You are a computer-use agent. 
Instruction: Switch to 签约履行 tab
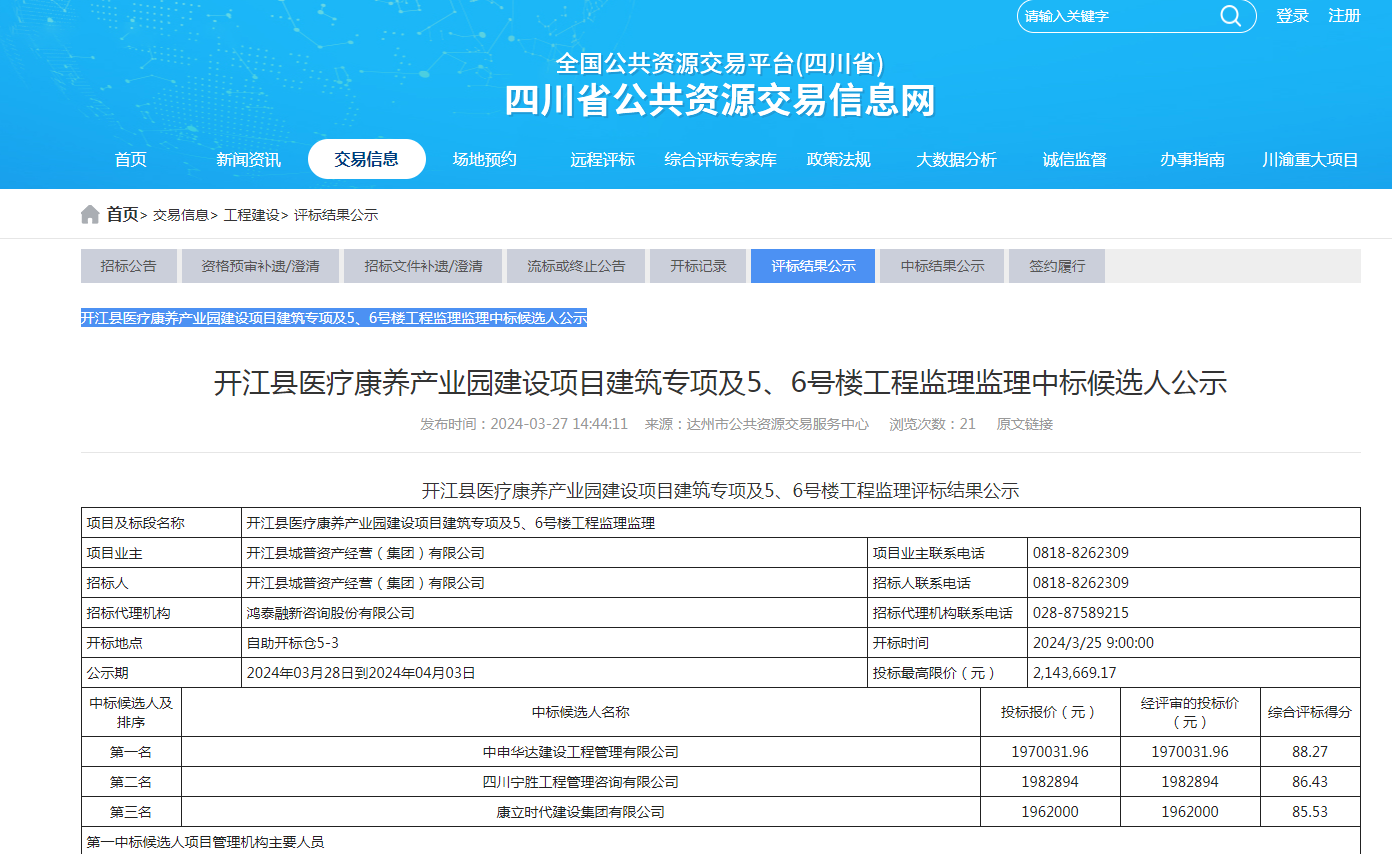click(1057, 266)
